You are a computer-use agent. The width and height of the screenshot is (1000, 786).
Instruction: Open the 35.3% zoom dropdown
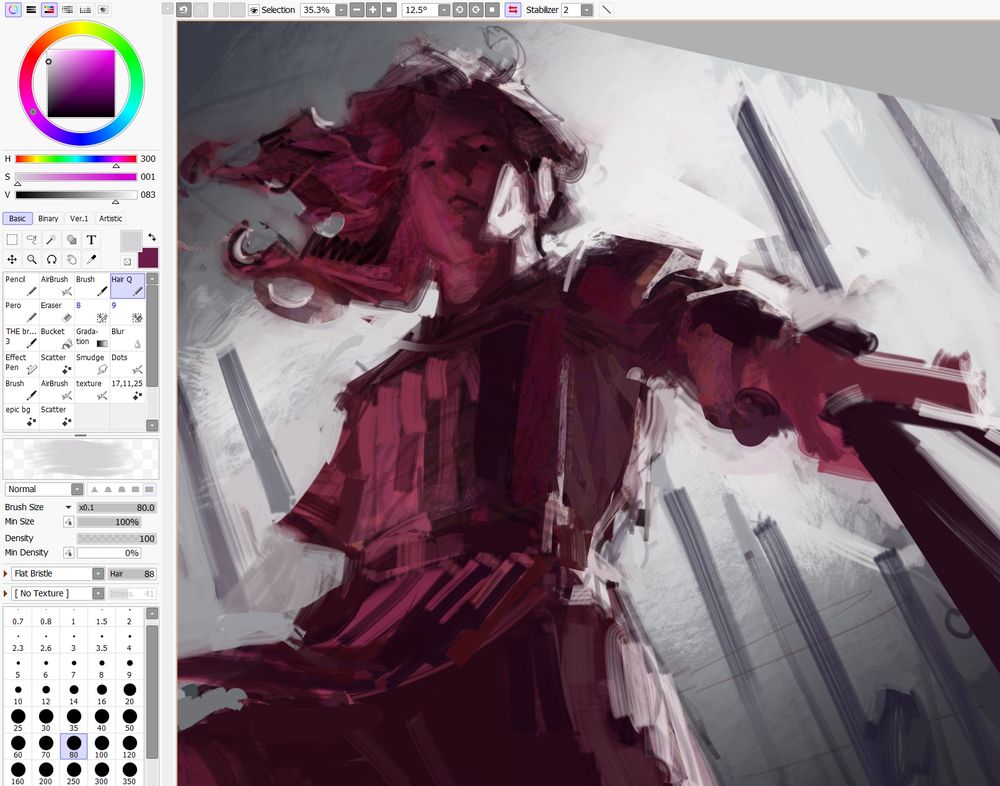tap(341, 10)
